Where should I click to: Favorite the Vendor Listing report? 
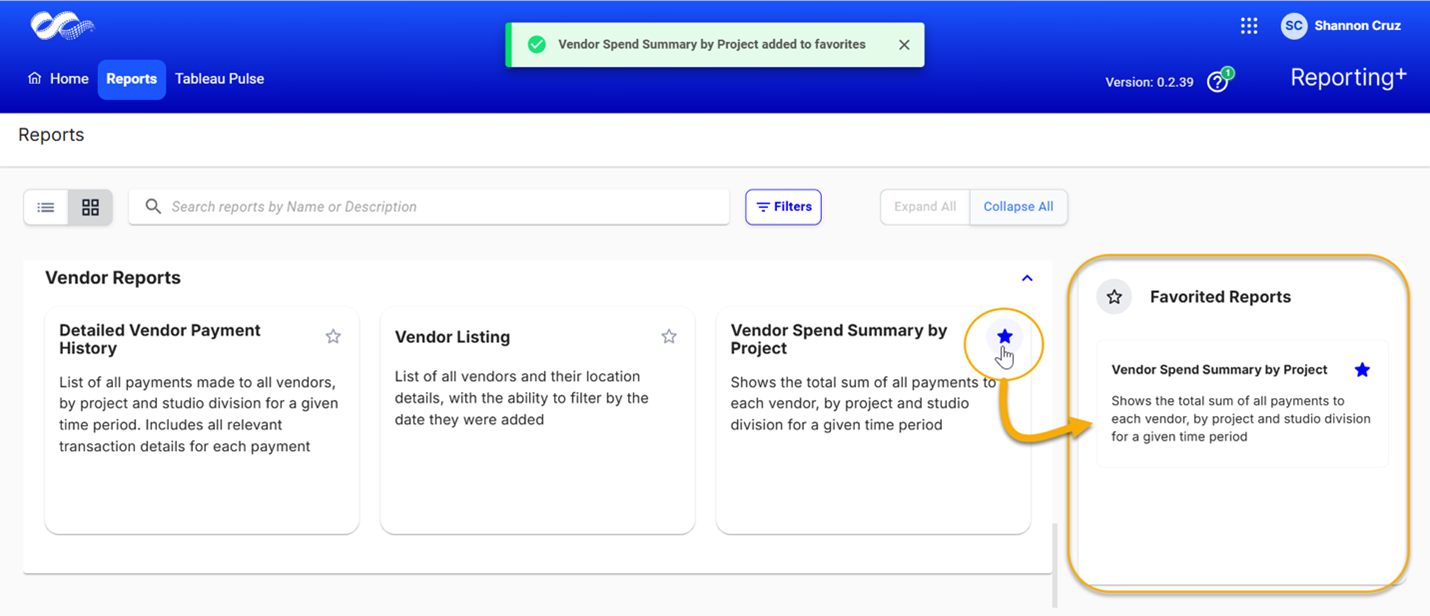pos(669,337)
